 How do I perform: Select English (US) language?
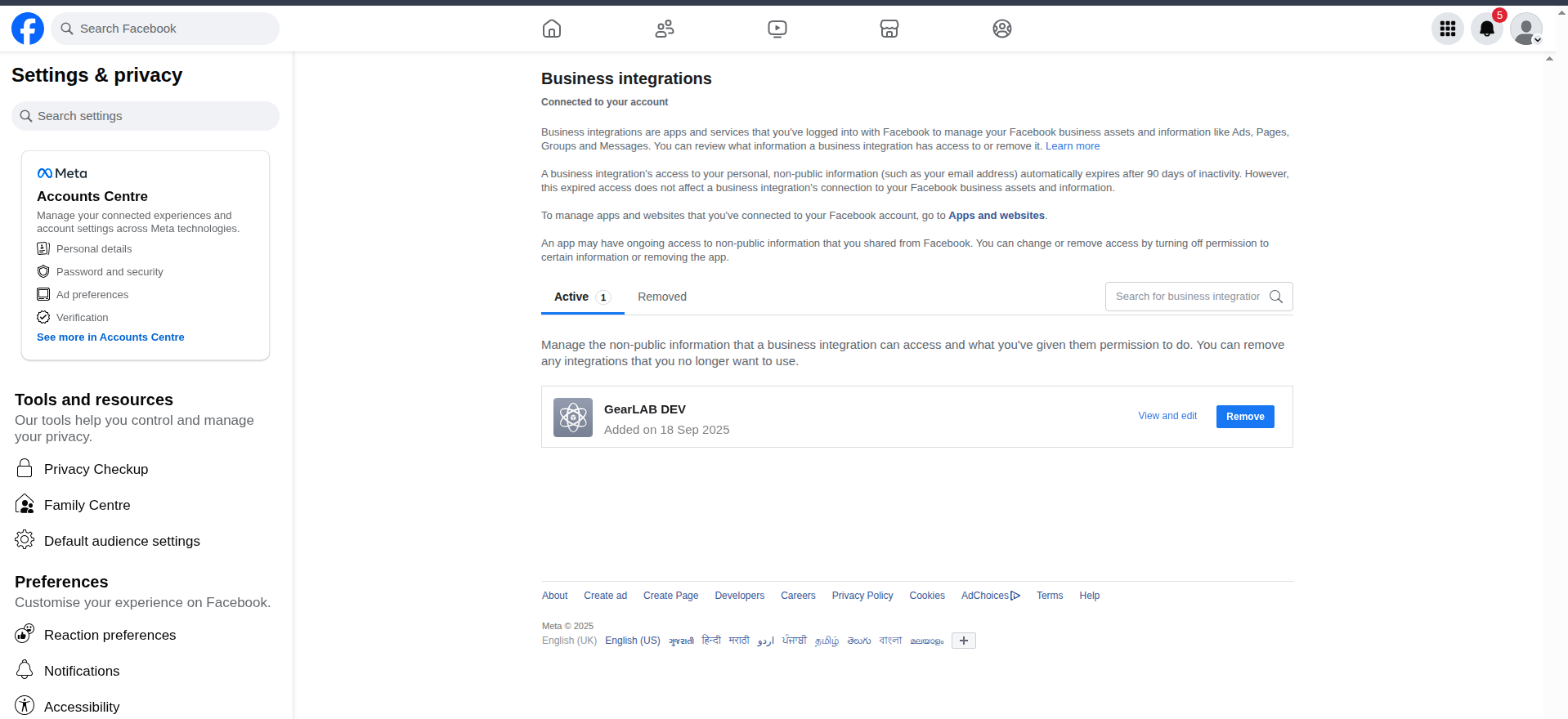coord(633,641)
